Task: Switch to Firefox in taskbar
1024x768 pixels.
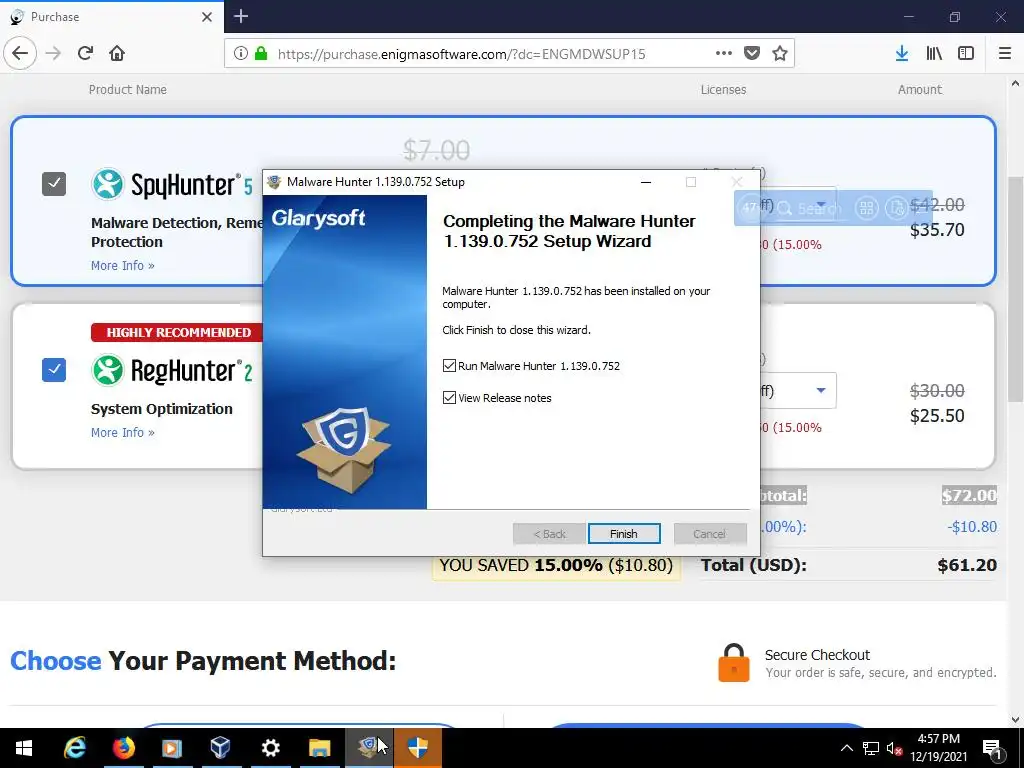Action: pyautogui.click(x=123, y=748)
